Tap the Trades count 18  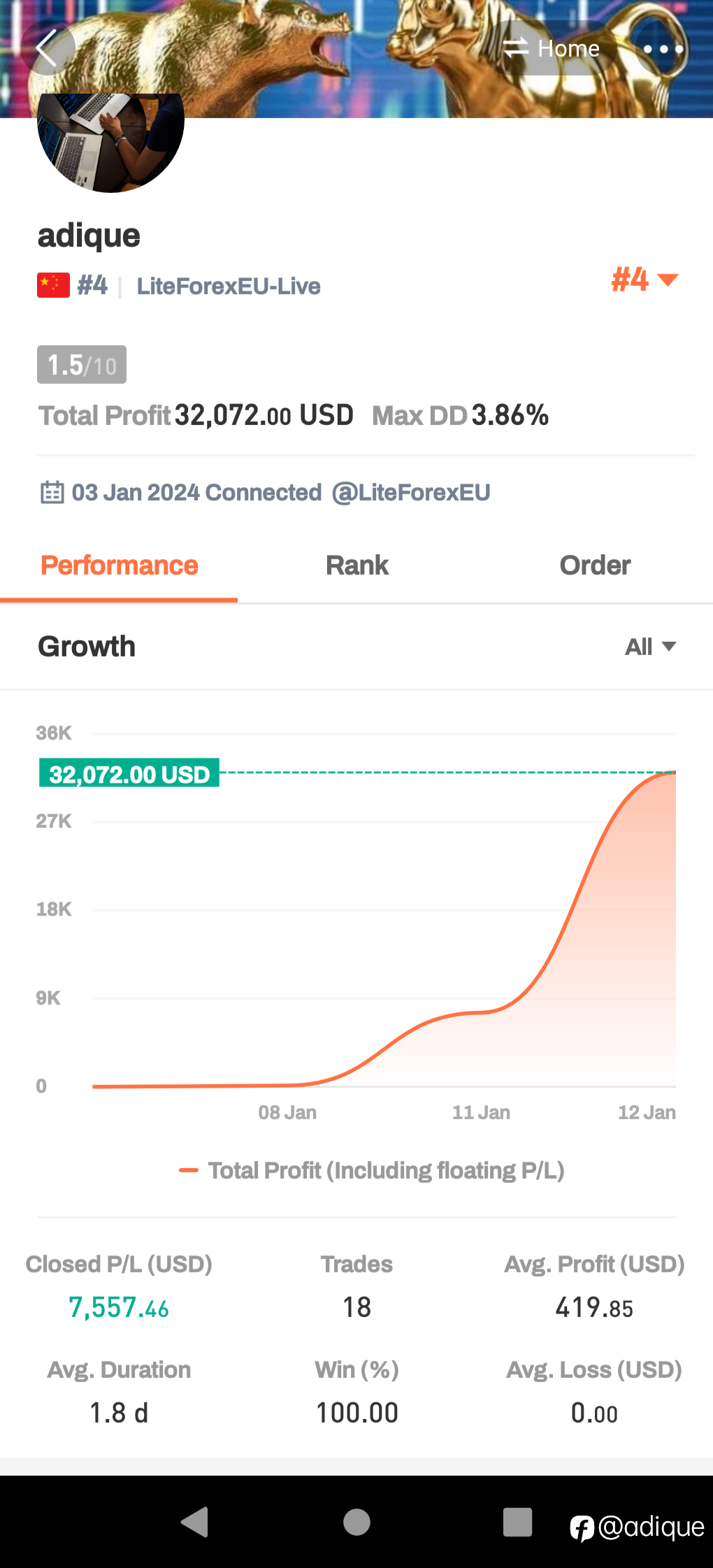[x=356, y=1307]
